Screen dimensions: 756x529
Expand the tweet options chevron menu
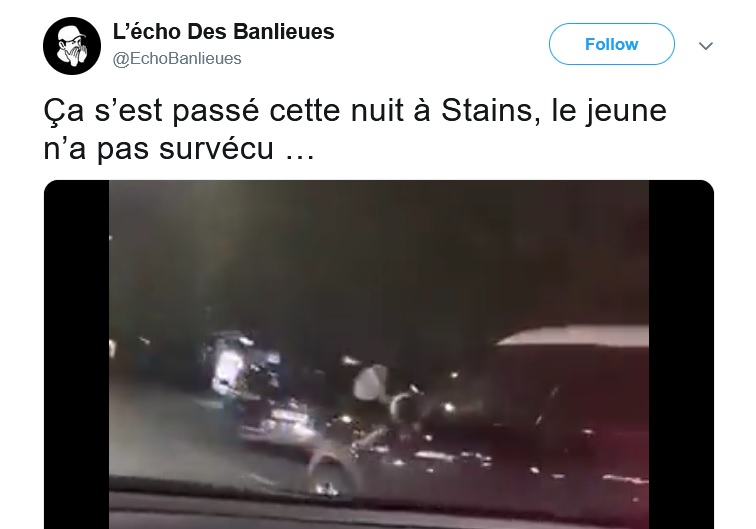point(705,46)
